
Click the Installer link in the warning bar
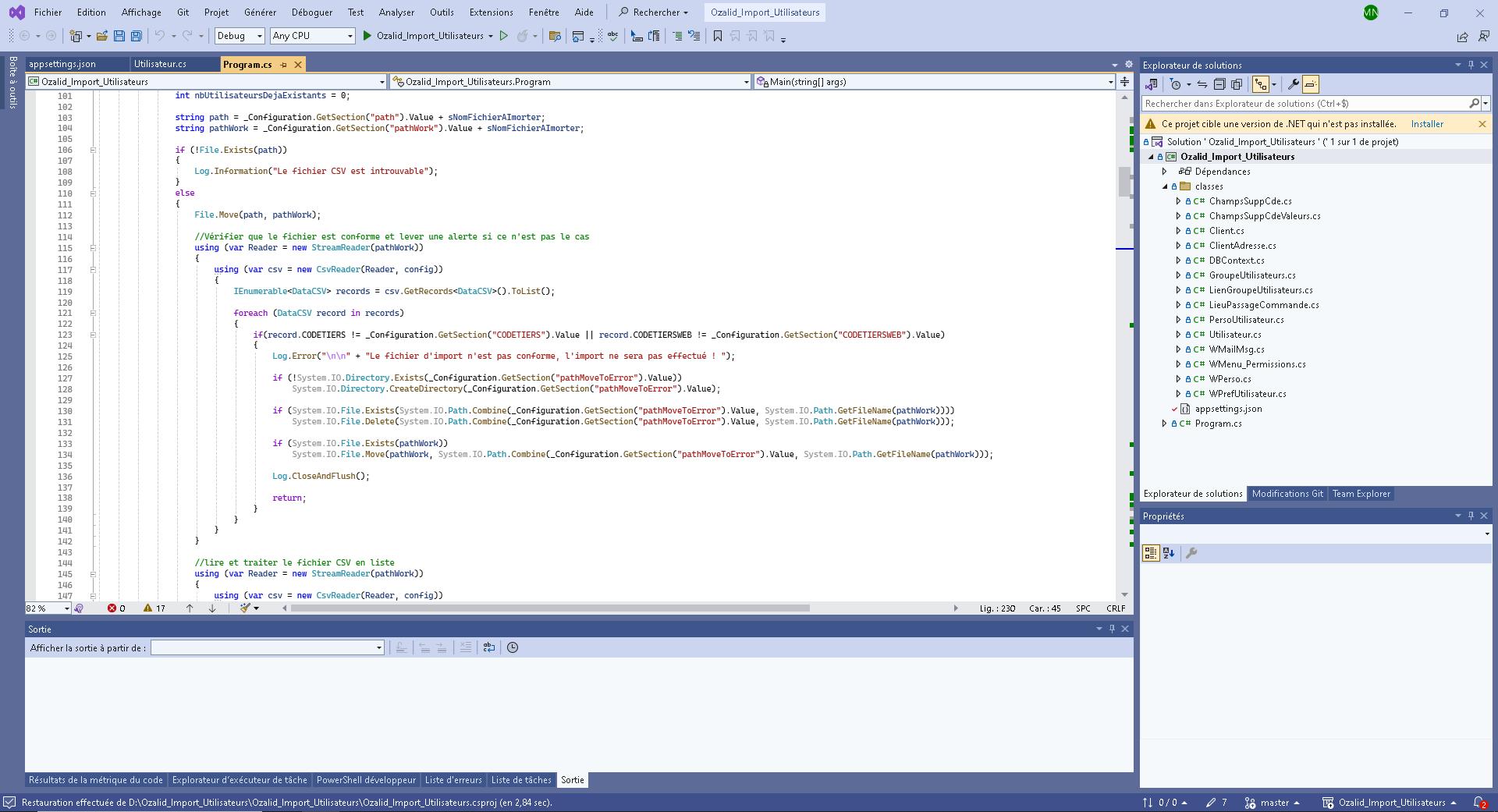click(x=1427, y=124)
